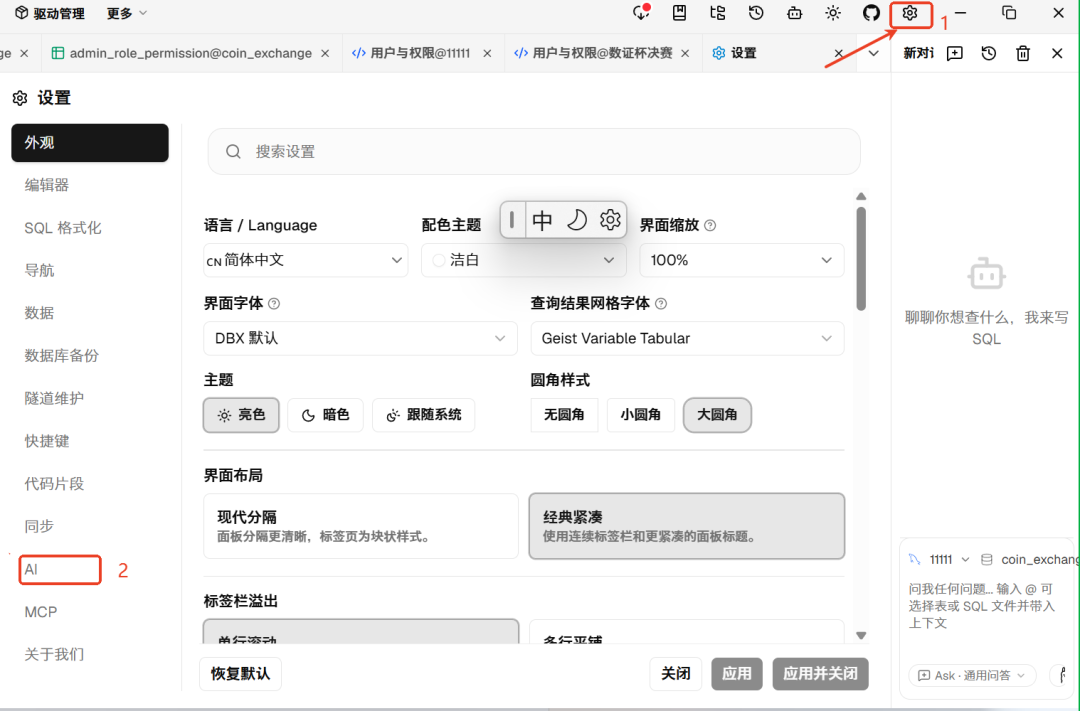Click 应用并关闭 button

click(820, 674)
